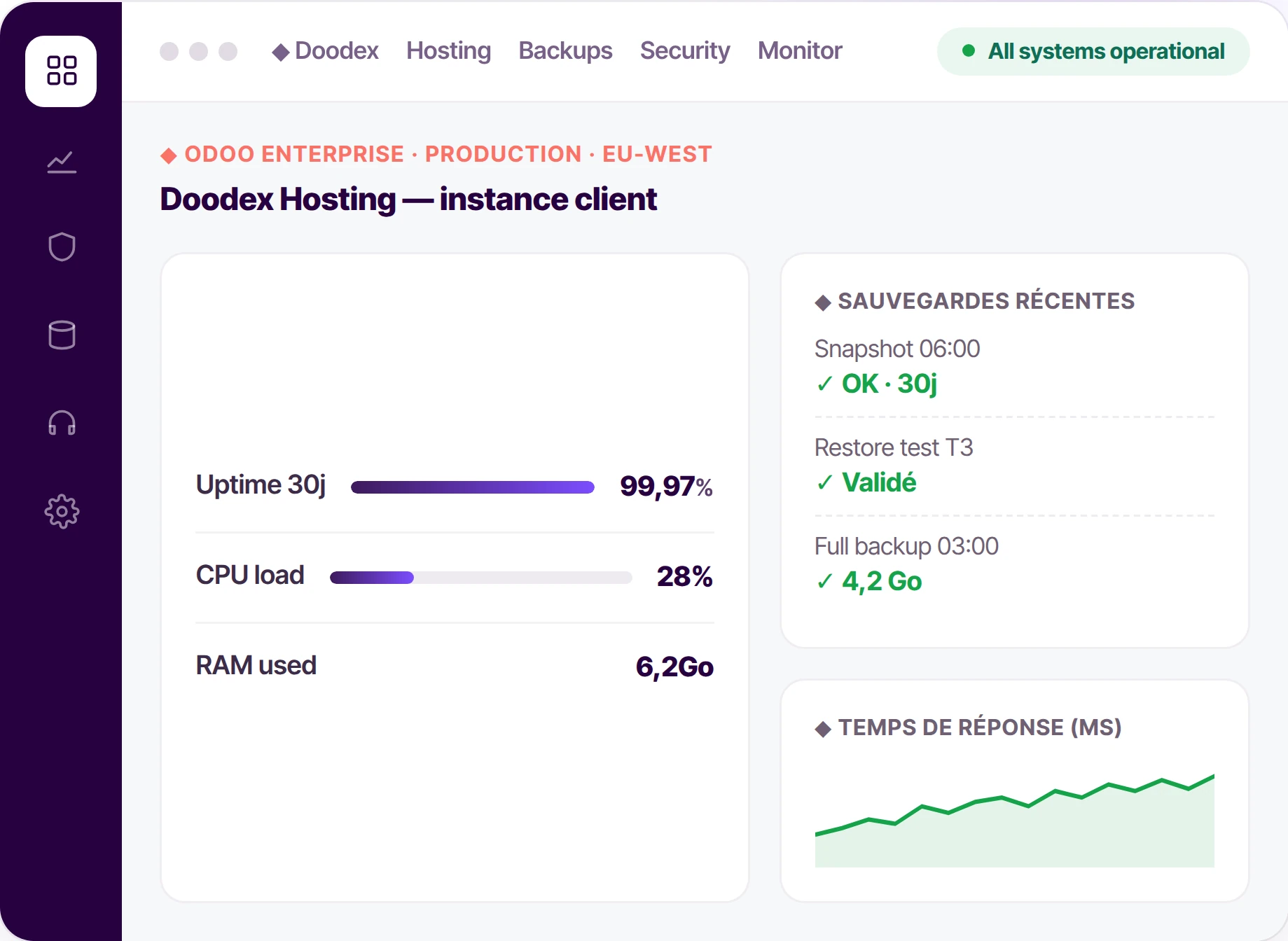
Task: Click the Doodex Hosting — instance client heading
Action: pyautogui.click(x=408, y=199)
